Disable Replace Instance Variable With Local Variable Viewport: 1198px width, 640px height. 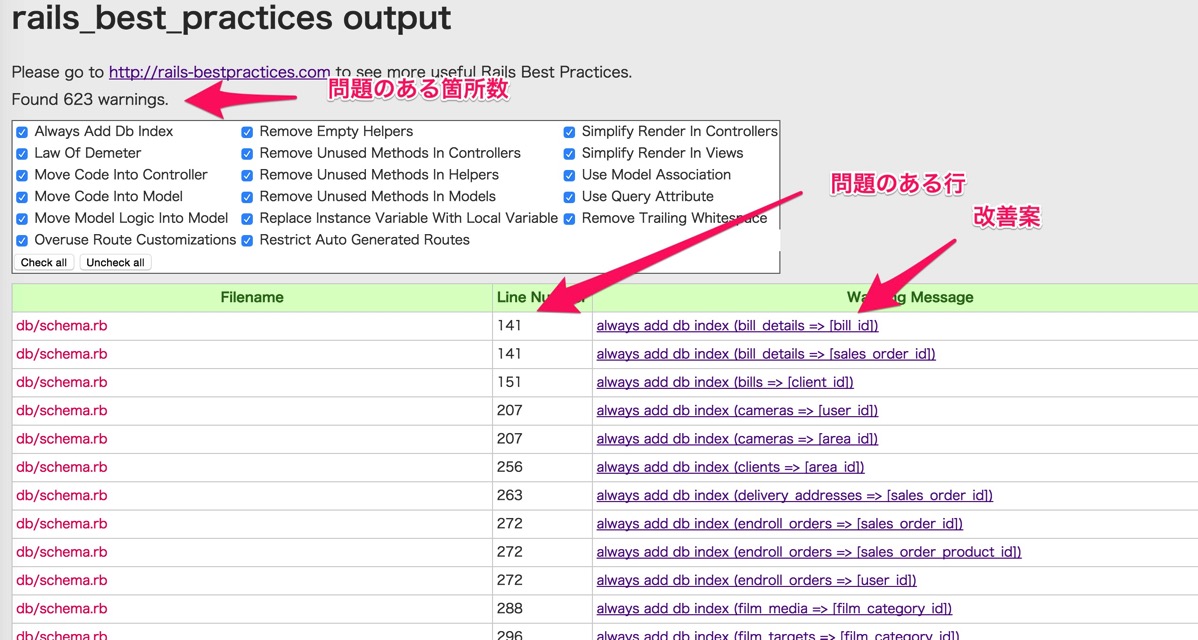246,218
